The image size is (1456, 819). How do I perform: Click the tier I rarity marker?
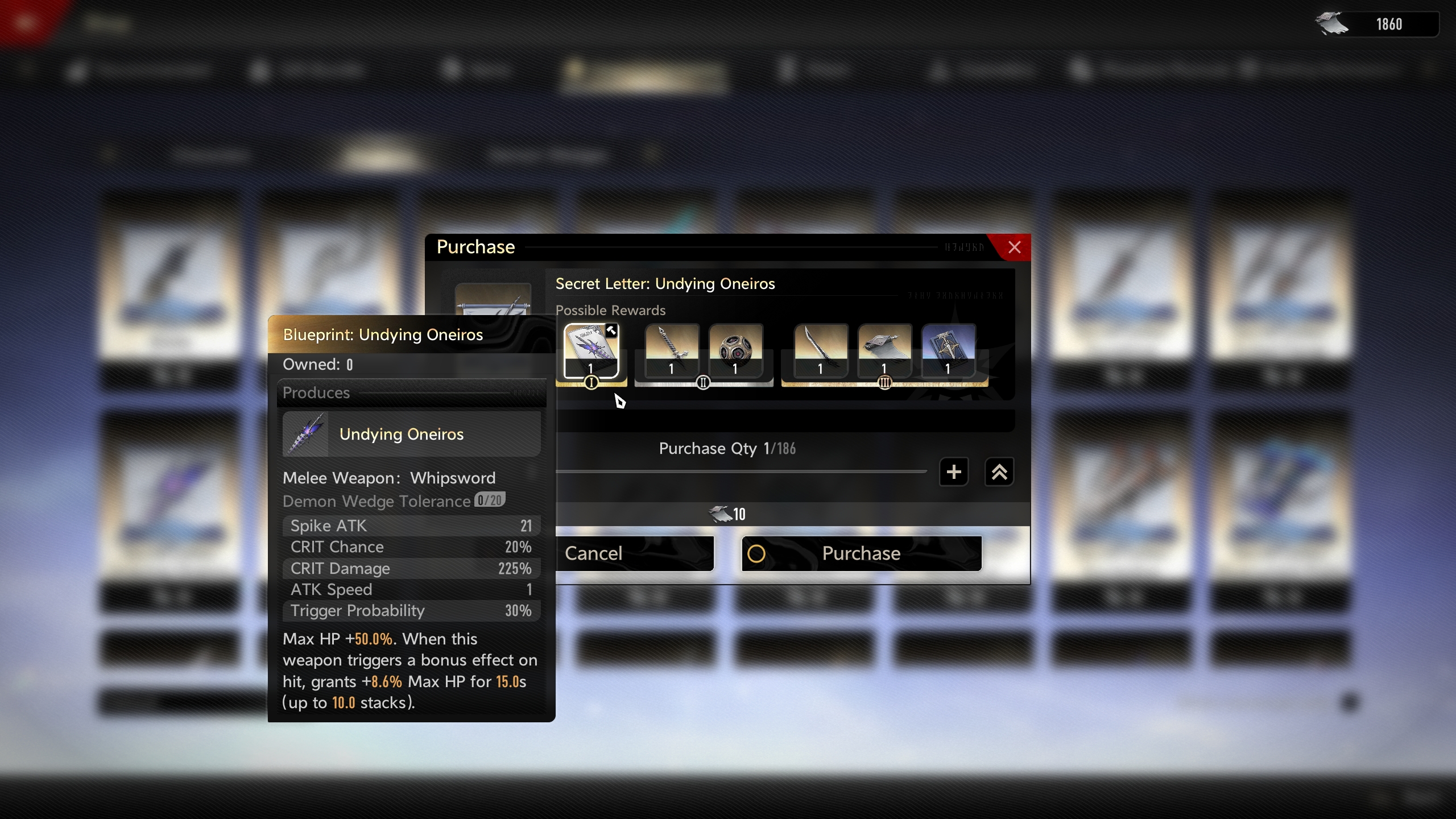tap(591, 383)
